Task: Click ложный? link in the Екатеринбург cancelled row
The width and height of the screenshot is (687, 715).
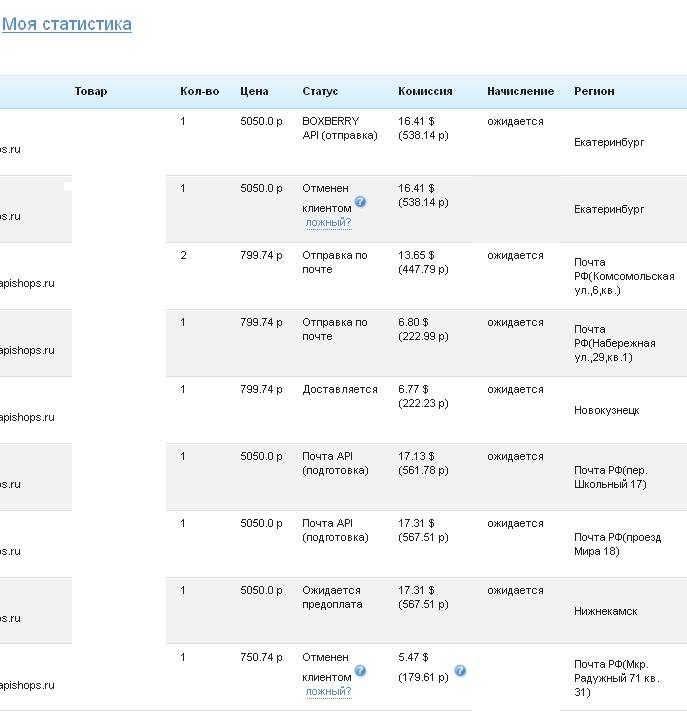Action: (328, 223)
